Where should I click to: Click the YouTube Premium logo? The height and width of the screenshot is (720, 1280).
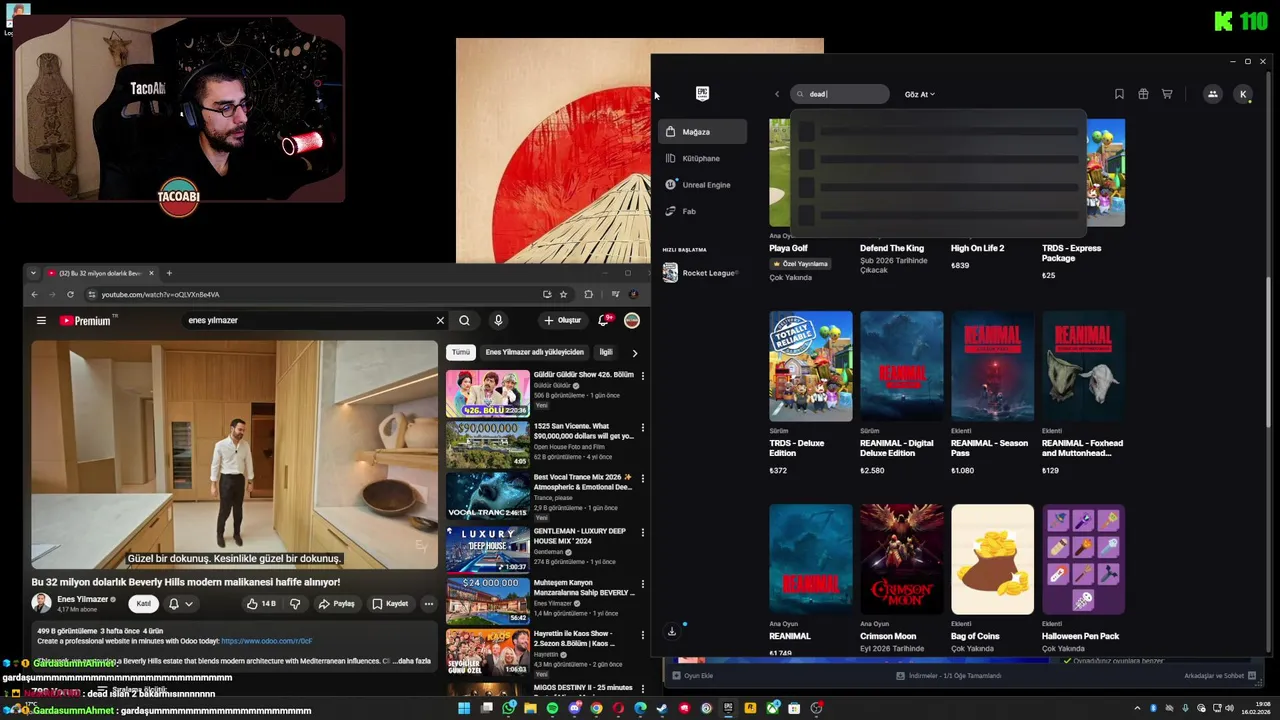(x=86, y=321)
